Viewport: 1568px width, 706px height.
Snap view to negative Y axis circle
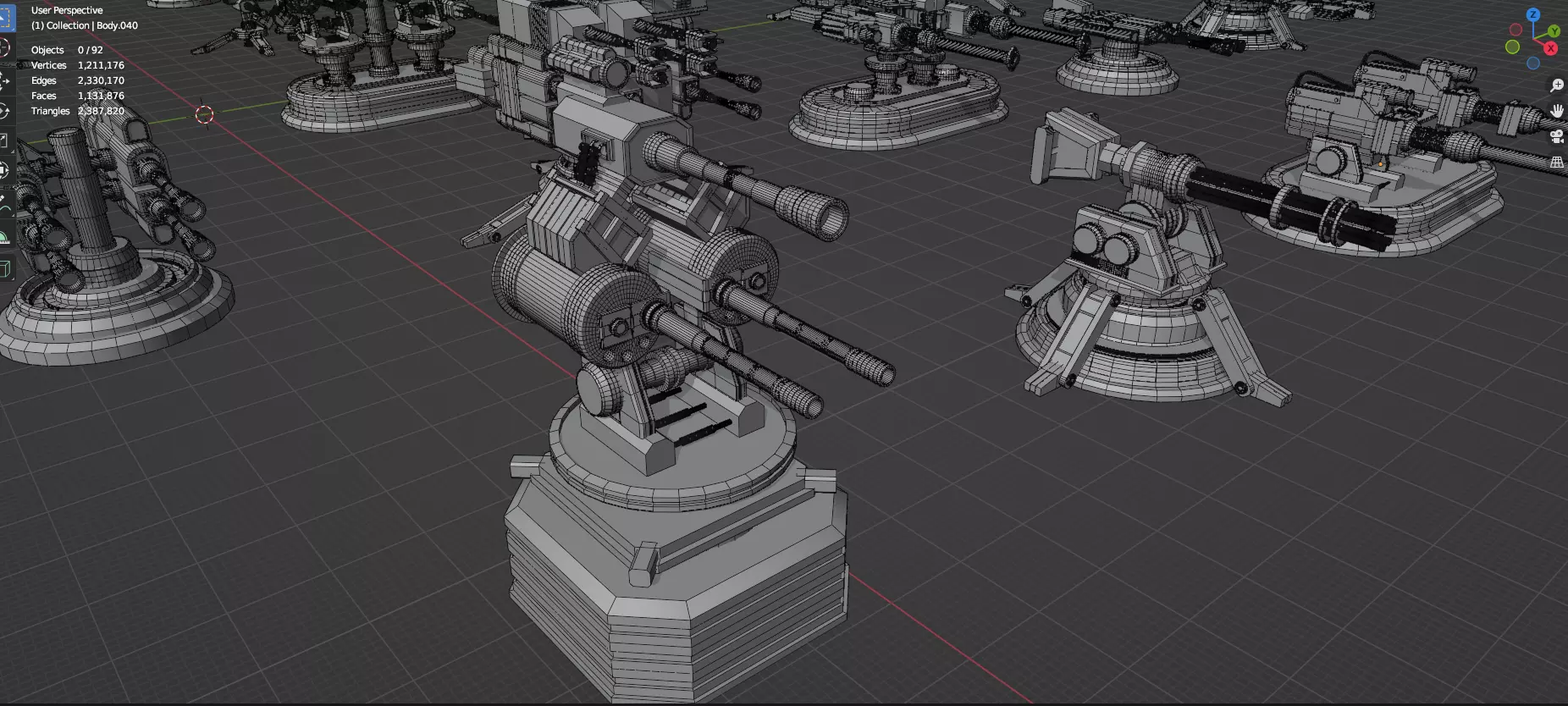click(x=1512, y=47)
